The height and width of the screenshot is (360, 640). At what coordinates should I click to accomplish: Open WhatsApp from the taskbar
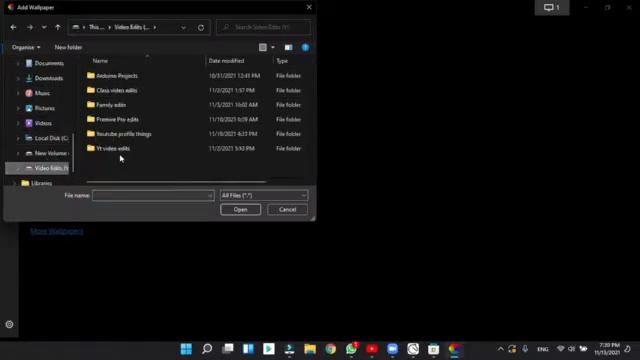351,349
